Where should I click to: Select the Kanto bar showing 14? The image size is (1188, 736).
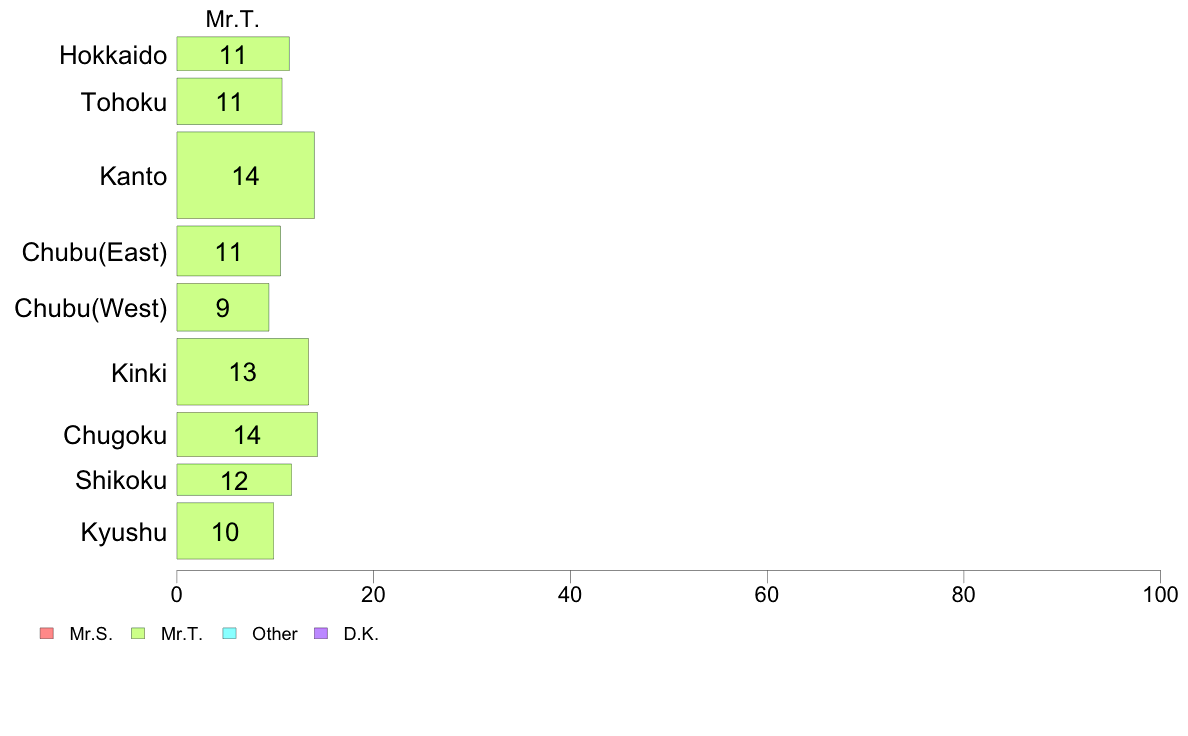click(245, 175)
